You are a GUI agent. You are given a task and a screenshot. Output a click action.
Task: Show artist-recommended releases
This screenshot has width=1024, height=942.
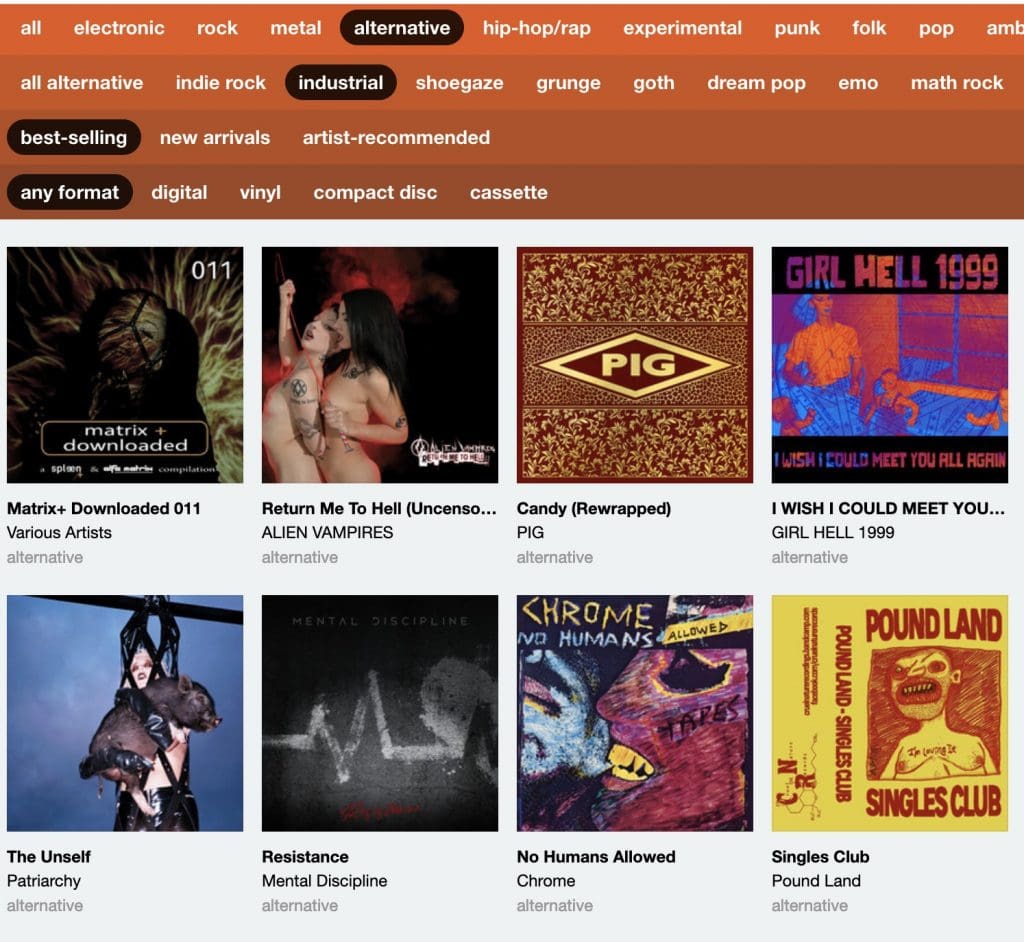396,138
